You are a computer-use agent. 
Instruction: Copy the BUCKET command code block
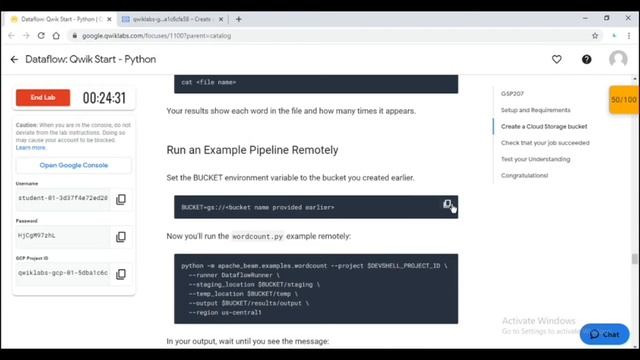point(447,204)
